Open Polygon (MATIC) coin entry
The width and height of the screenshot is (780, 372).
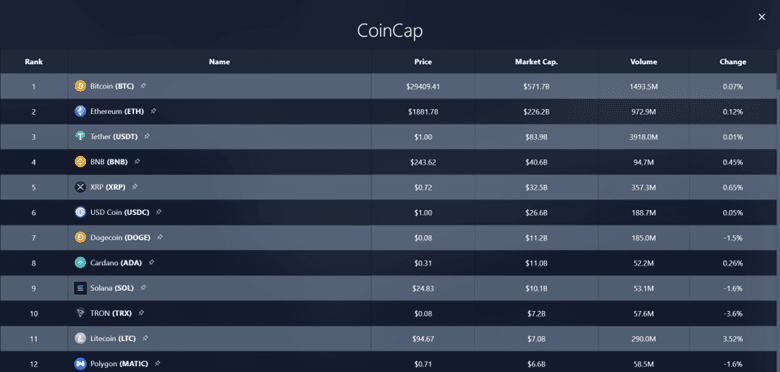pyautogui.click(x=119, y=364)
